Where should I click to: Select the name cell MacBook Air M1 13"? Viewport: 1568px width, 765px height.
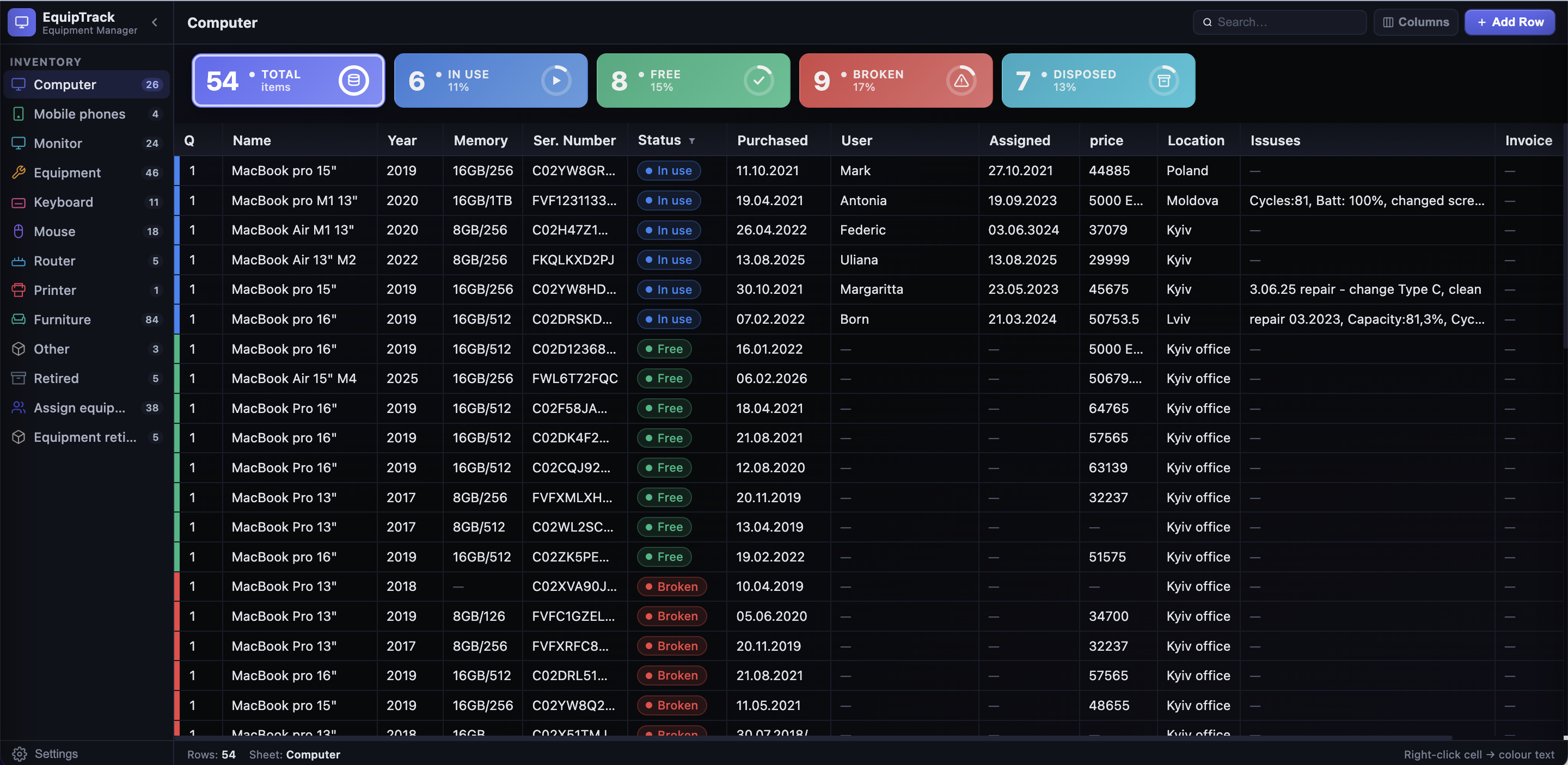(299, 230)
